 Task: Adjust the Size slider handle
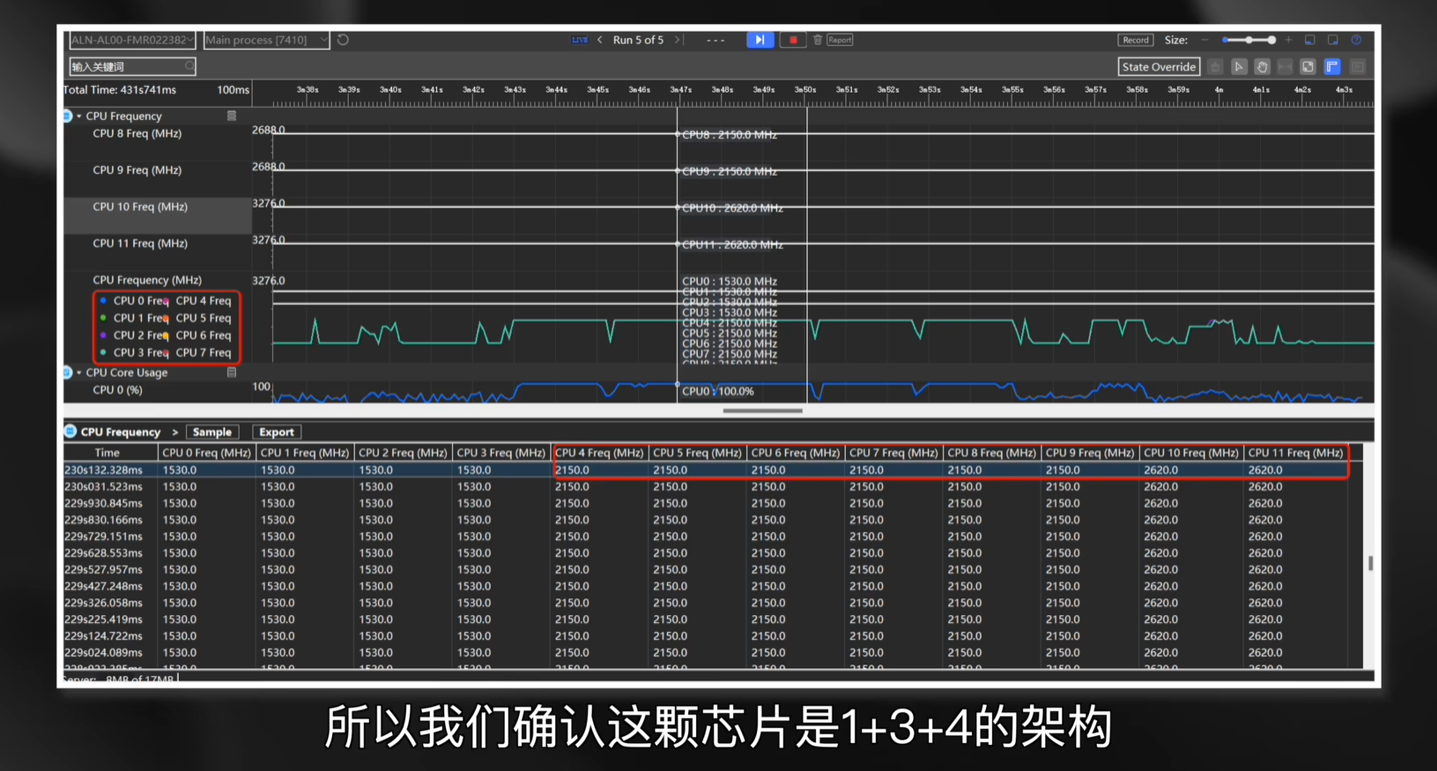click(x=1271, y=40)
